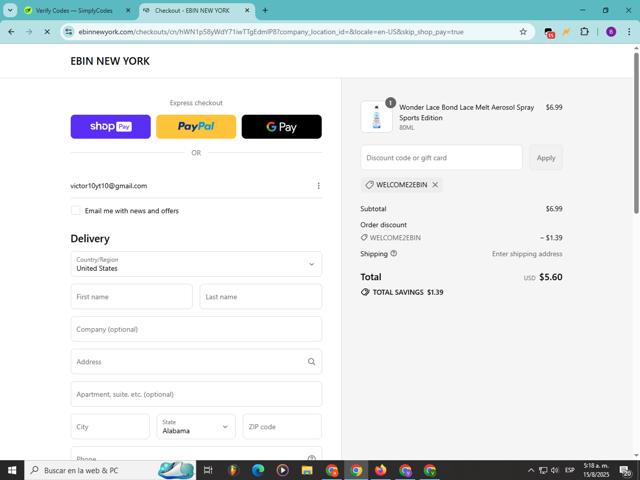
Task: Close the Checkout EBIN NEW YORK tab
Action: 247,11
